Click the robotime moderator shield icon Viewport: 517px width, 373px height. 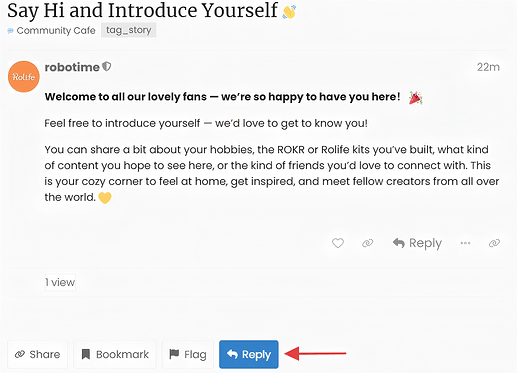click(x=107, y=67)
